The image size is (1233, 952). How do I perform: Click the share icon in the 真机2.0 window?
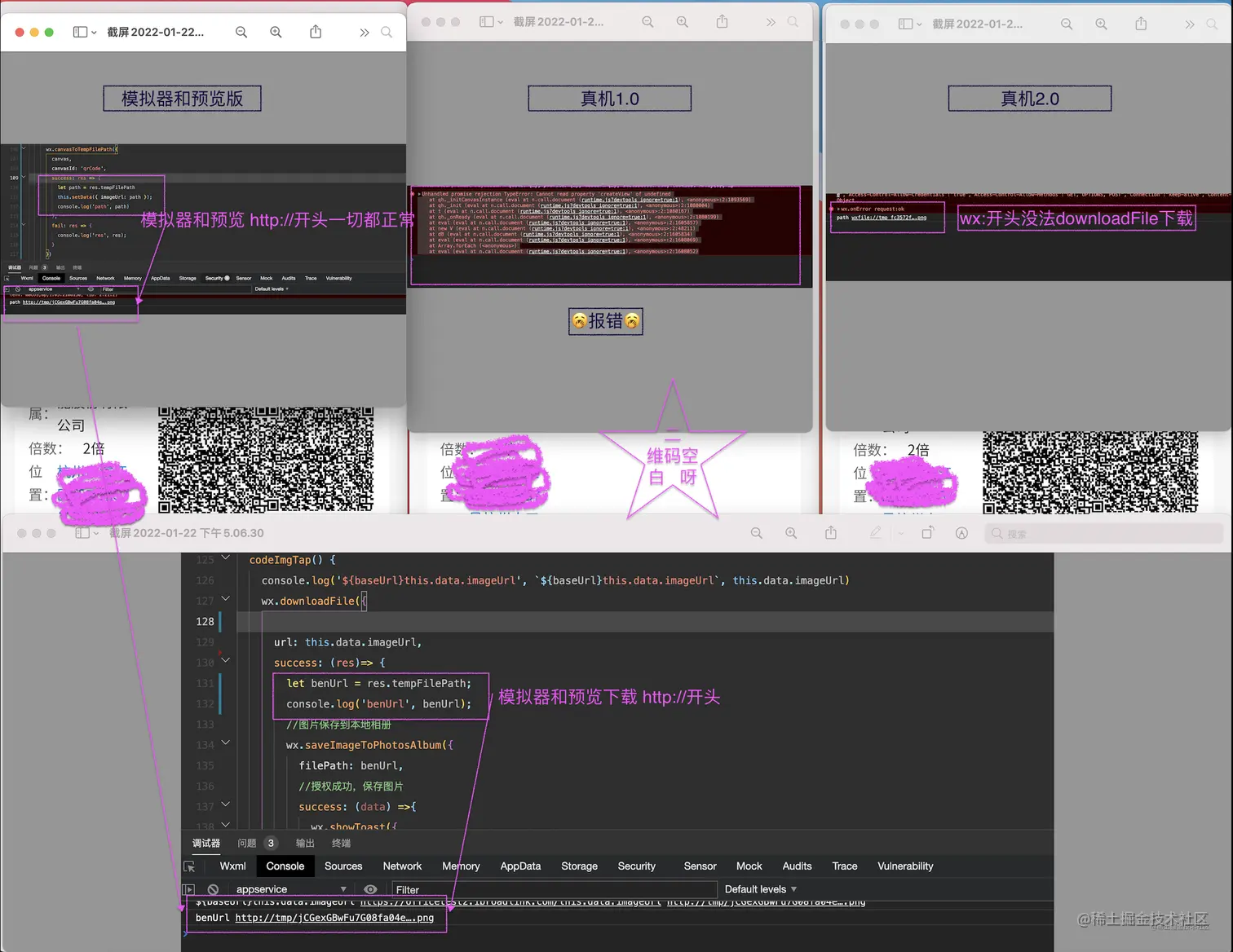(x=1141, y=24)
